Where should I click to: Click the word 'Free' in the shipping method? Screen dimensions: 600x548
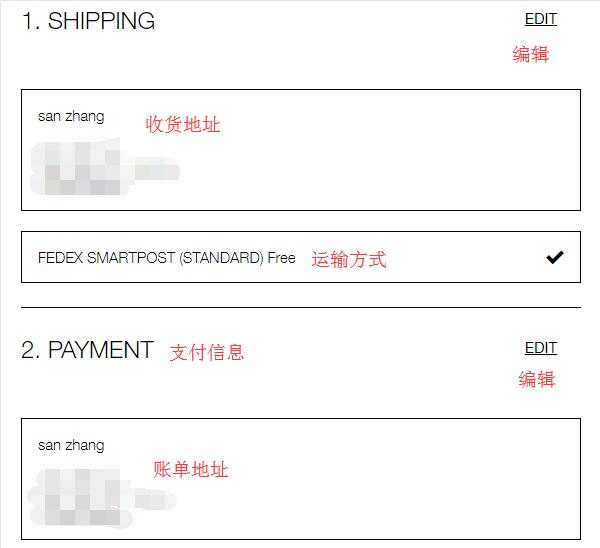(282, 258)
